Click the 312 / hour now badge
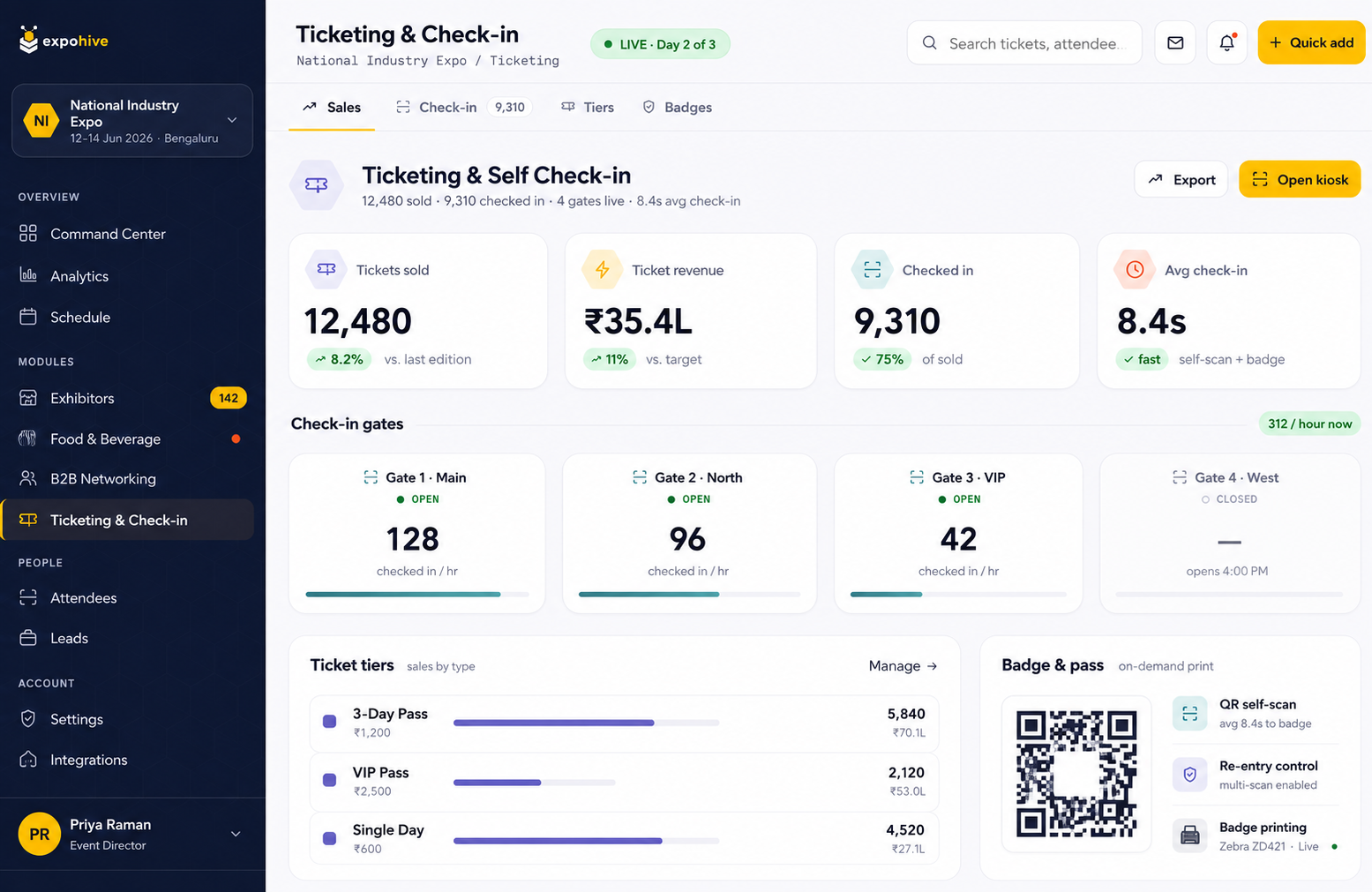 click(x=1309, y=424)
